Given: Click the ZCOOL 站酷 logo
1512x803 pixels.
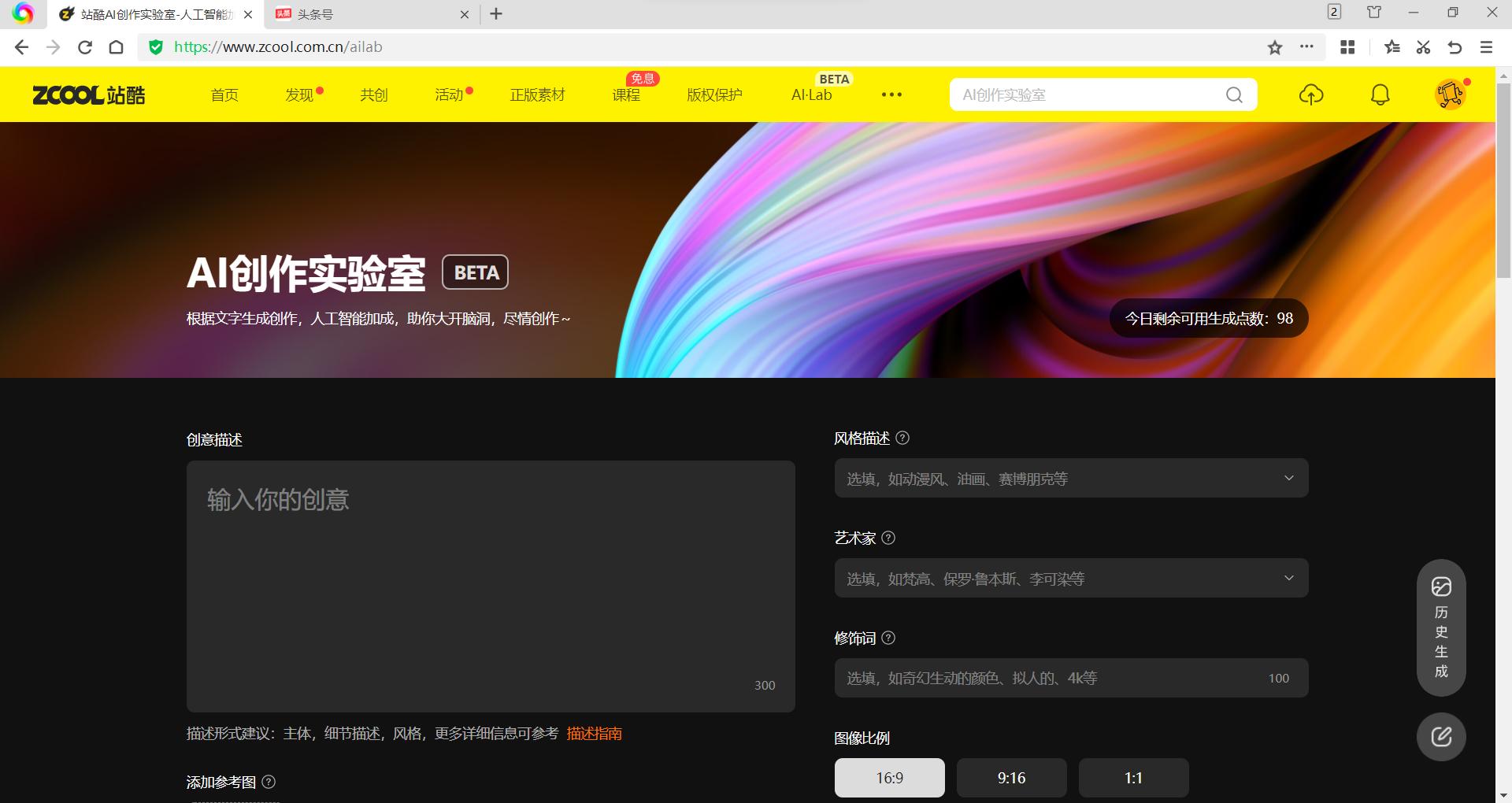Looking at the screenshot, I should click(x=88, y=94).
